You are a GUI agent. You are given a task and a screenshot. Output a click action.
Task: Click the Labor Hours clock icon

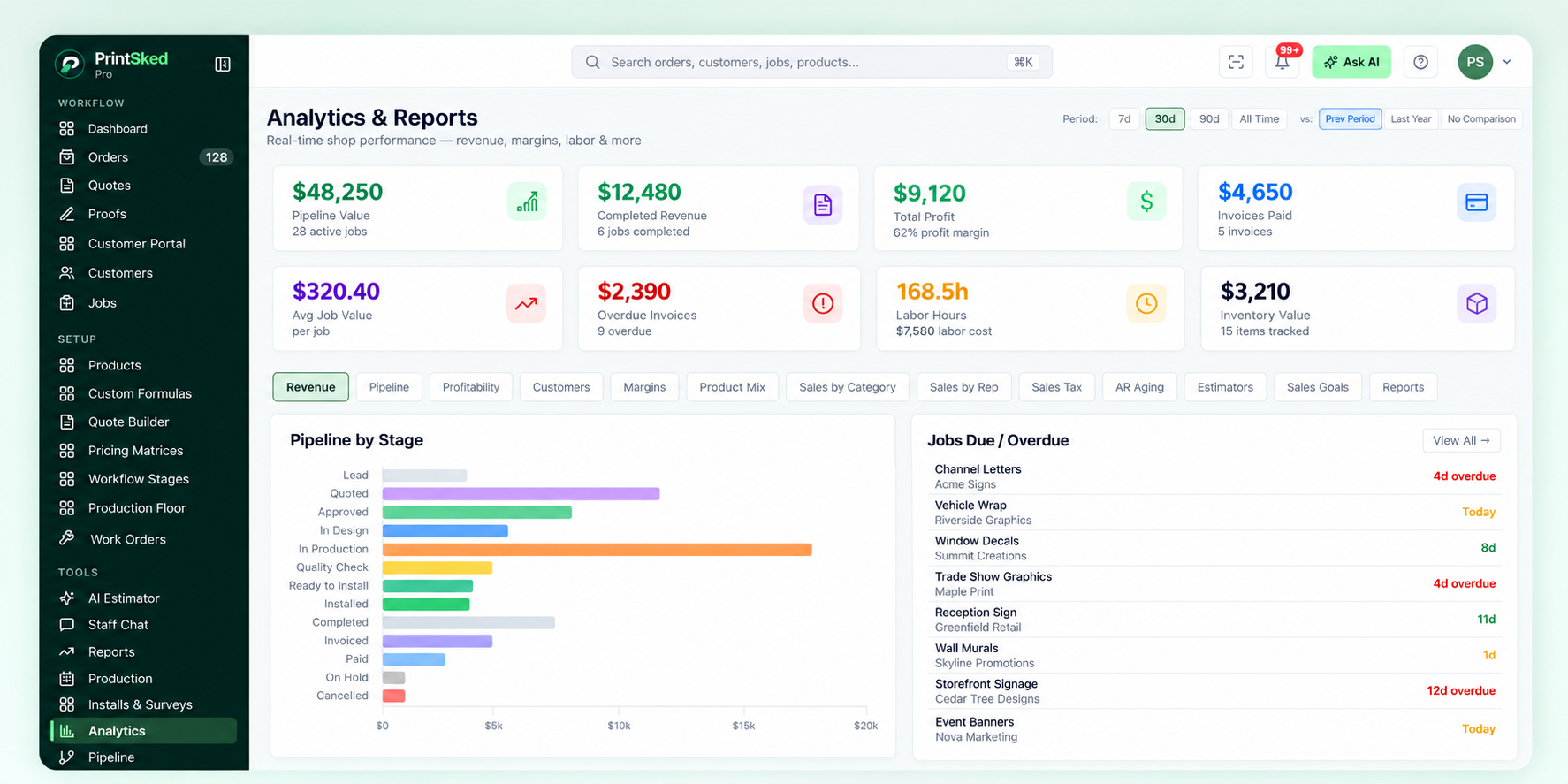(x=1146, y=303)
